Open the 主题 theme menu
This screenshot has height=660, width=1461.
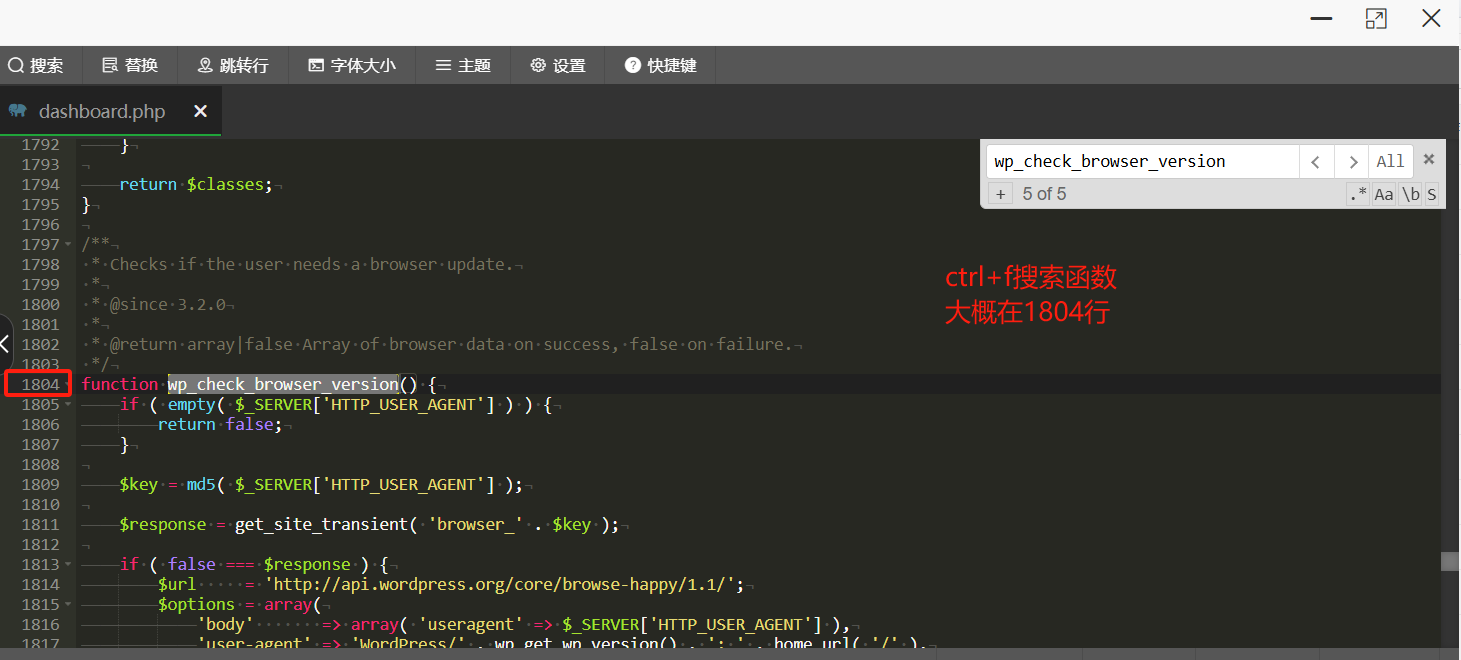(x=463, y=66)
